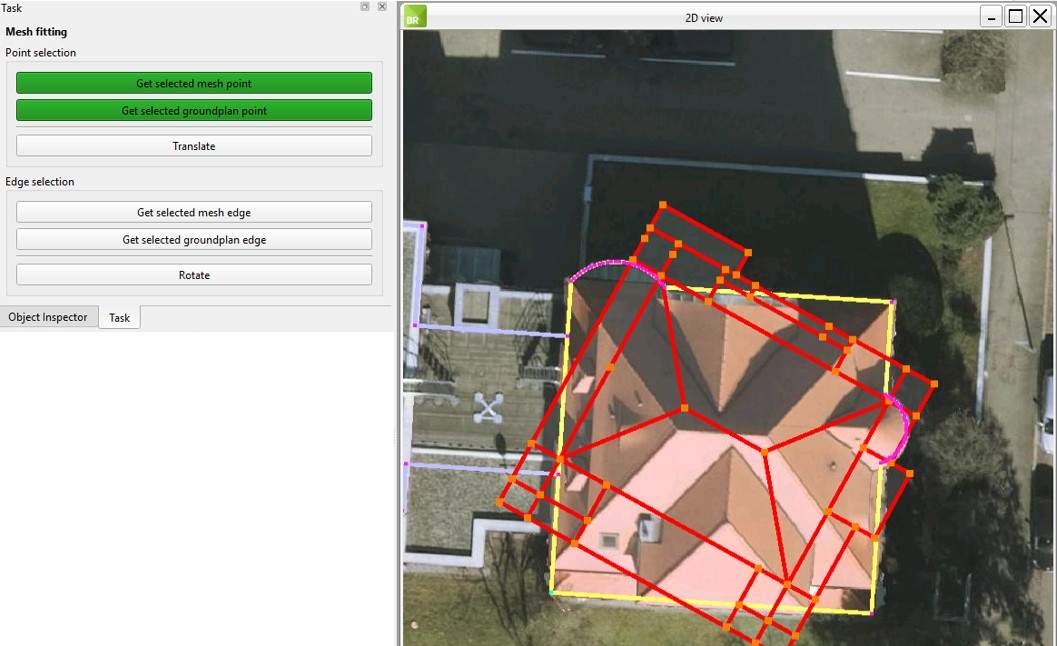Pick the green corner point at groundplan bottom-left
The height and width of the screenshot is (646, 1057).
pyautogui.click(x=551, y=592)
